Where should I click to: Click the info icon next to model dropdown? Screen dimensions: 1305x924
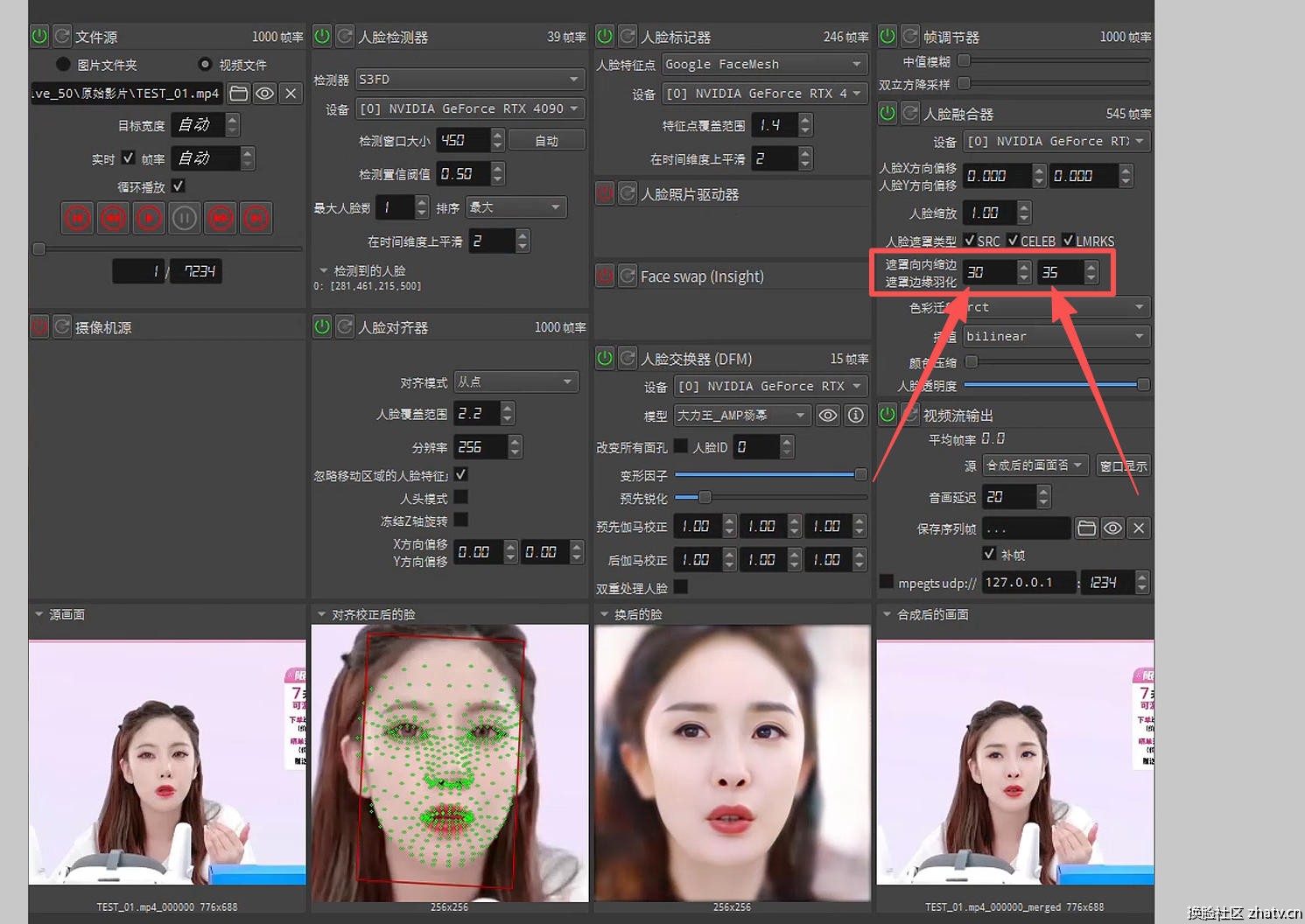pos(856,416)
